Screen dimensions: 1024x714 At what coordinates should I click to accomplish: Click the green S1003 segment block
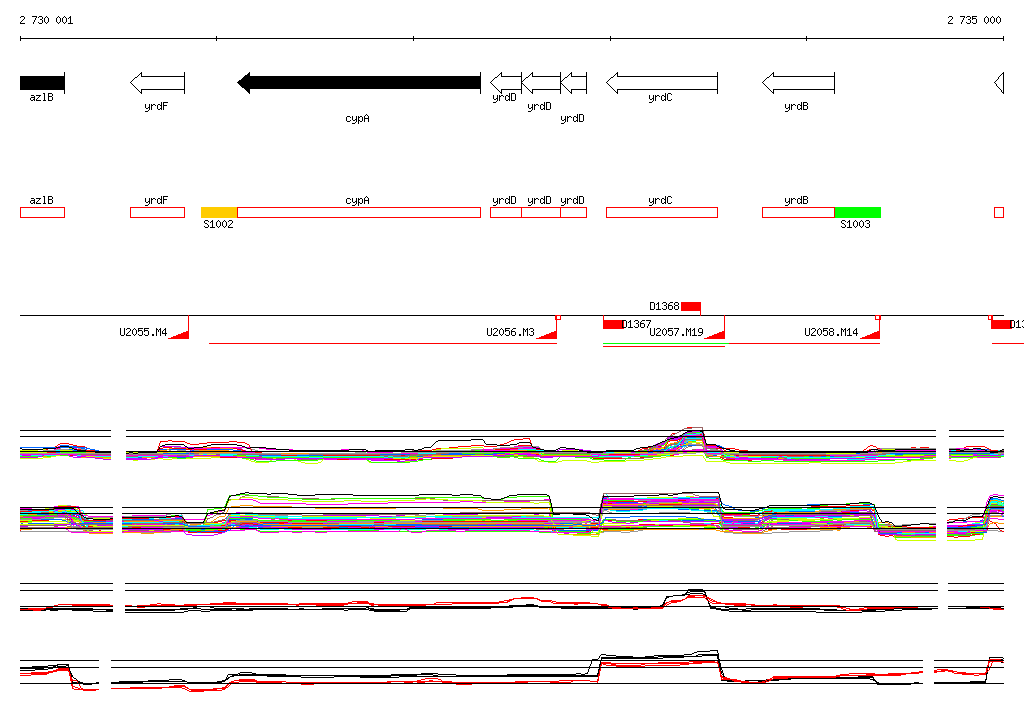pos(858,212)
